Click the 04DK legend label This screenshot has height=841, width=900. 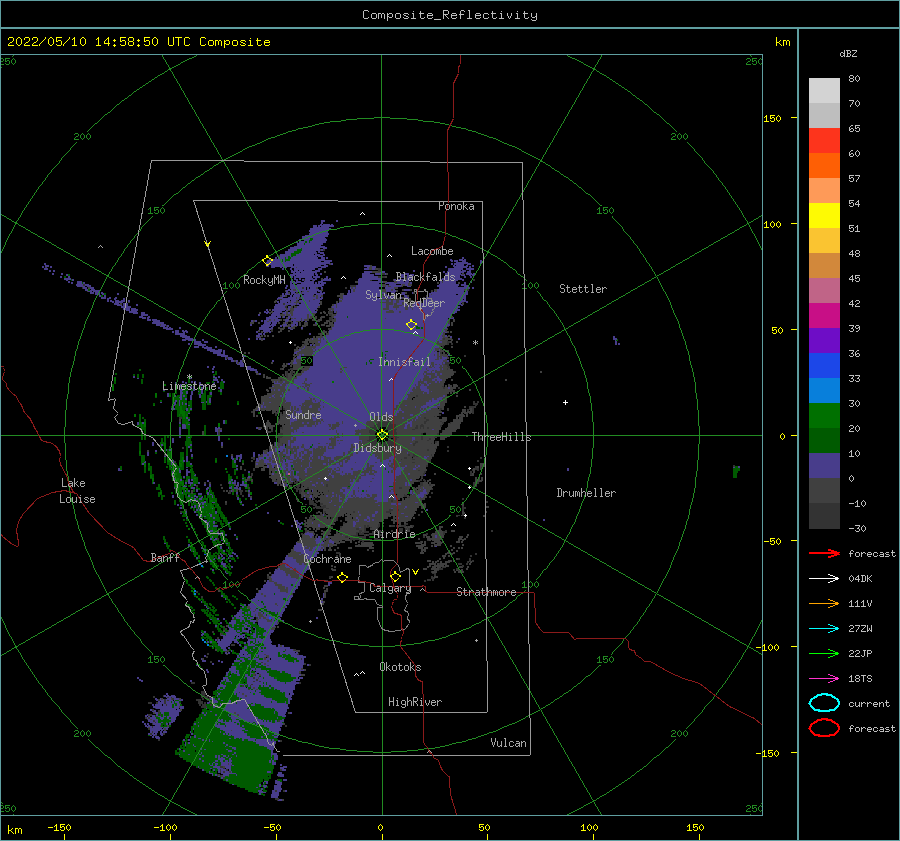click(860, 578)
